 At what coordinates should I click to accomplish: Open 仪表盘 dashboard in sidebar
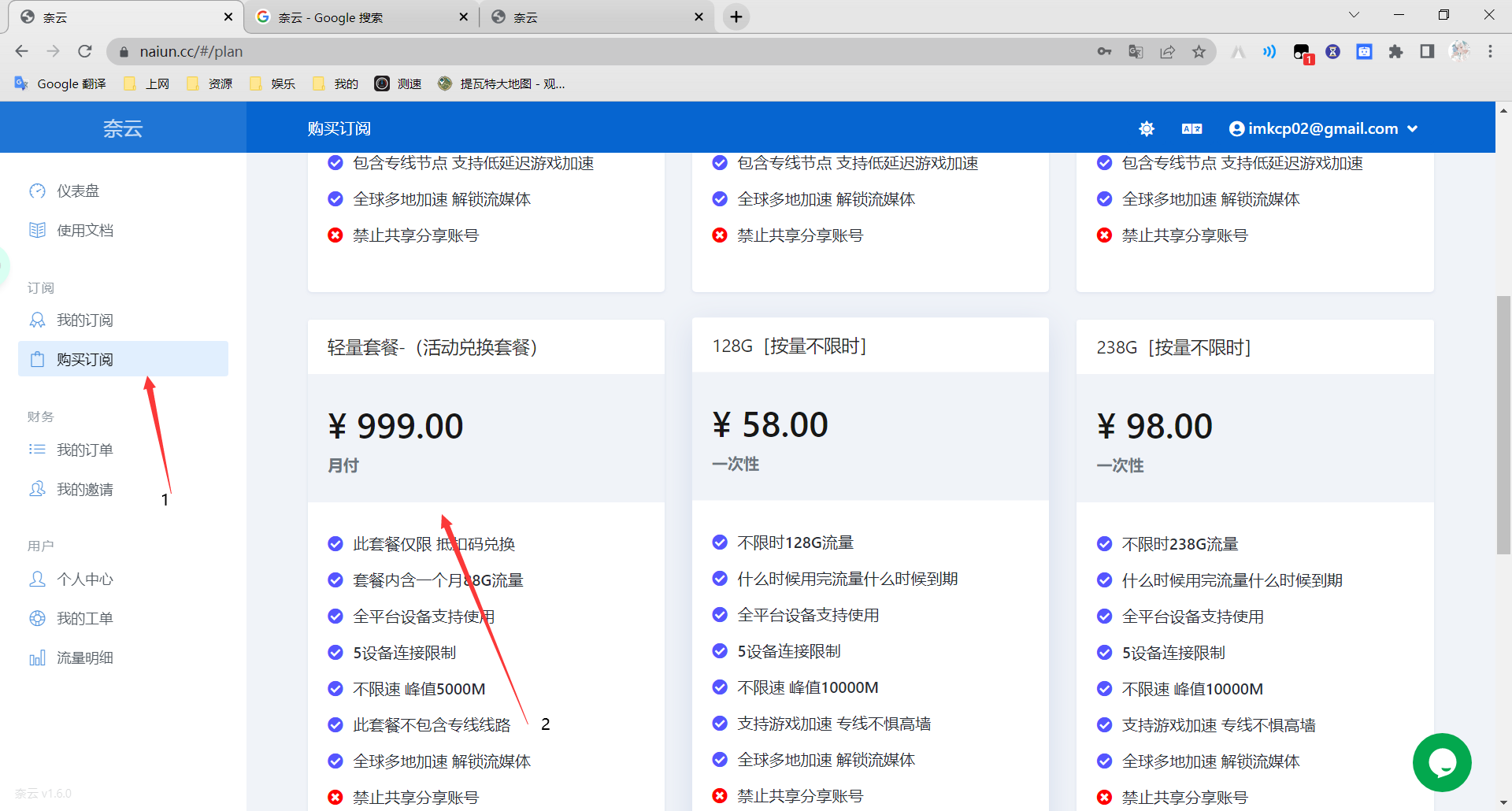[x=77, y=191]
